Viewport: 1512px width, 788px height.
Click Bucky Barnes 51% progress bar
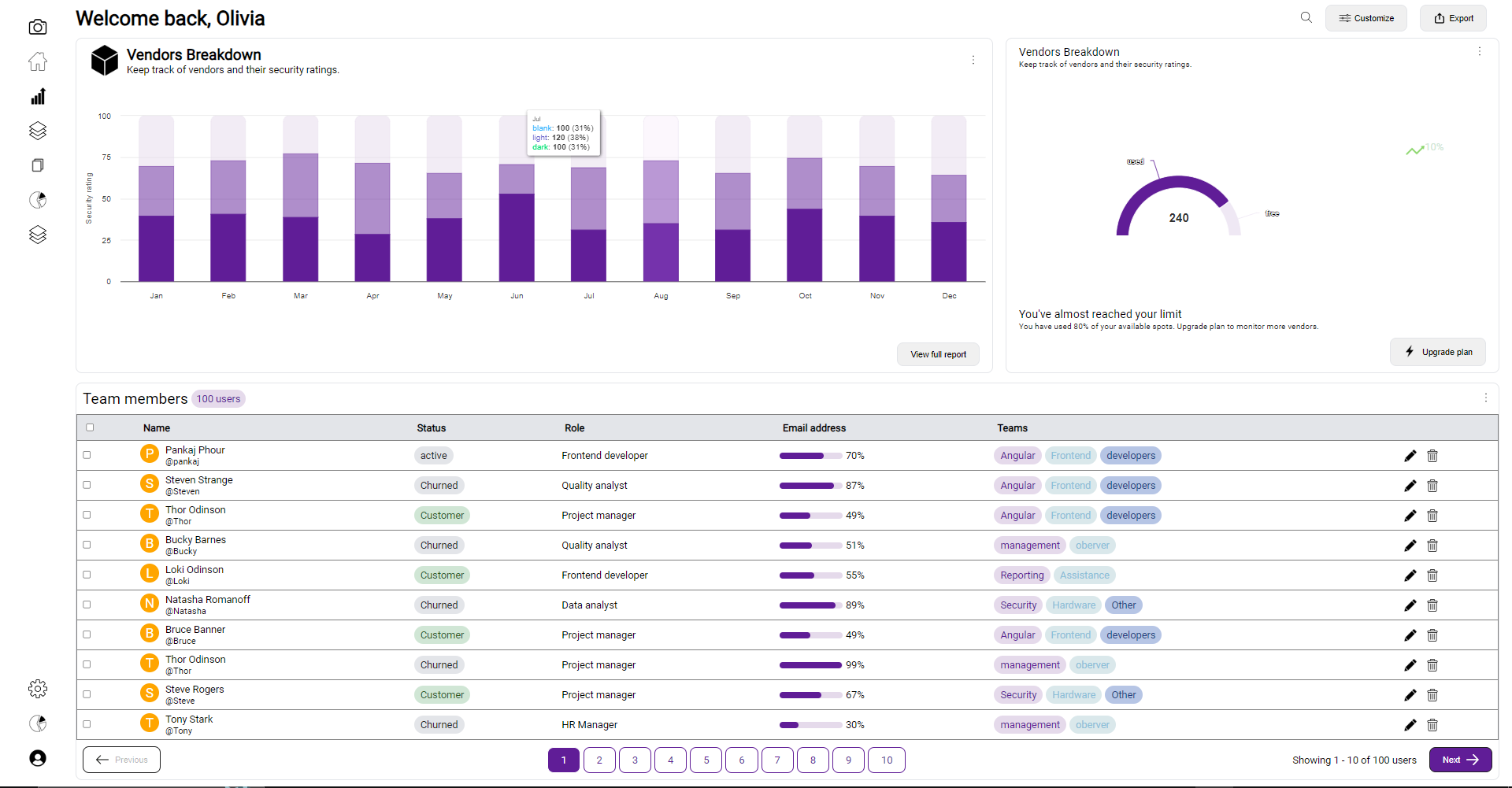click(x=810, y=546)
